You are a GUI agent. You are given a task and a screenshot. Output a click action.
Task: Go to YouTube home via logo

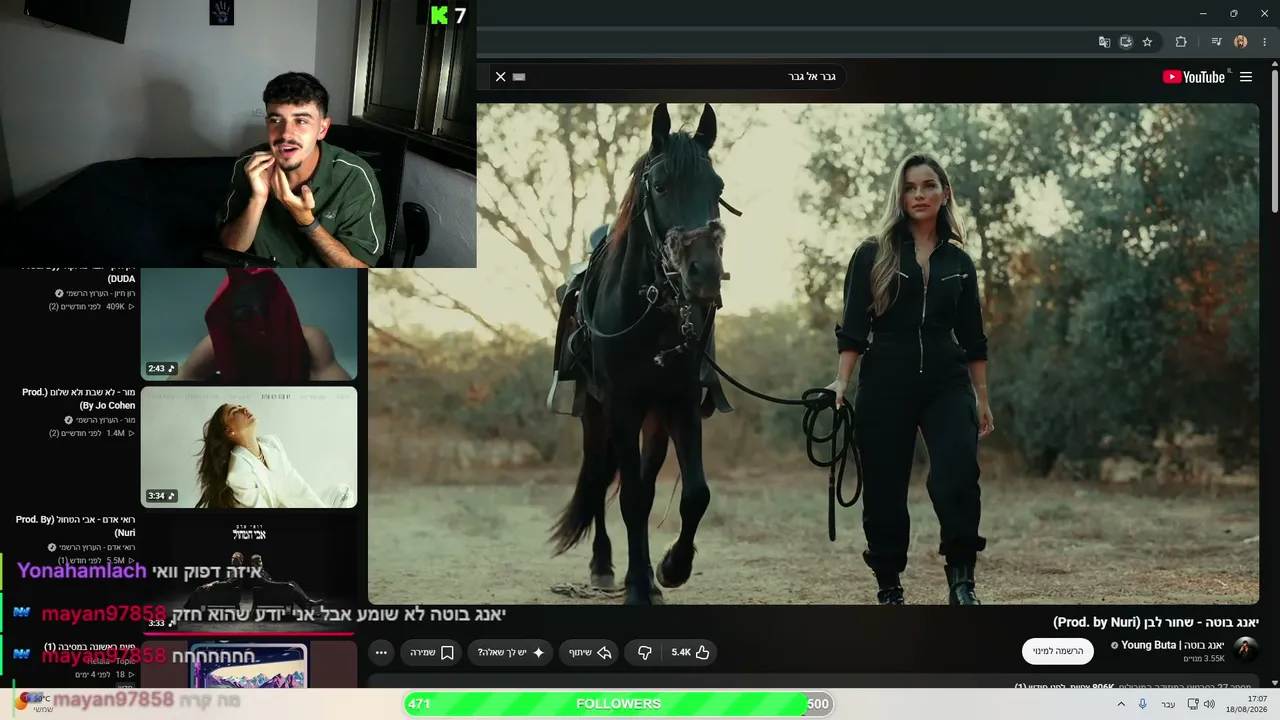[1194, 77]
